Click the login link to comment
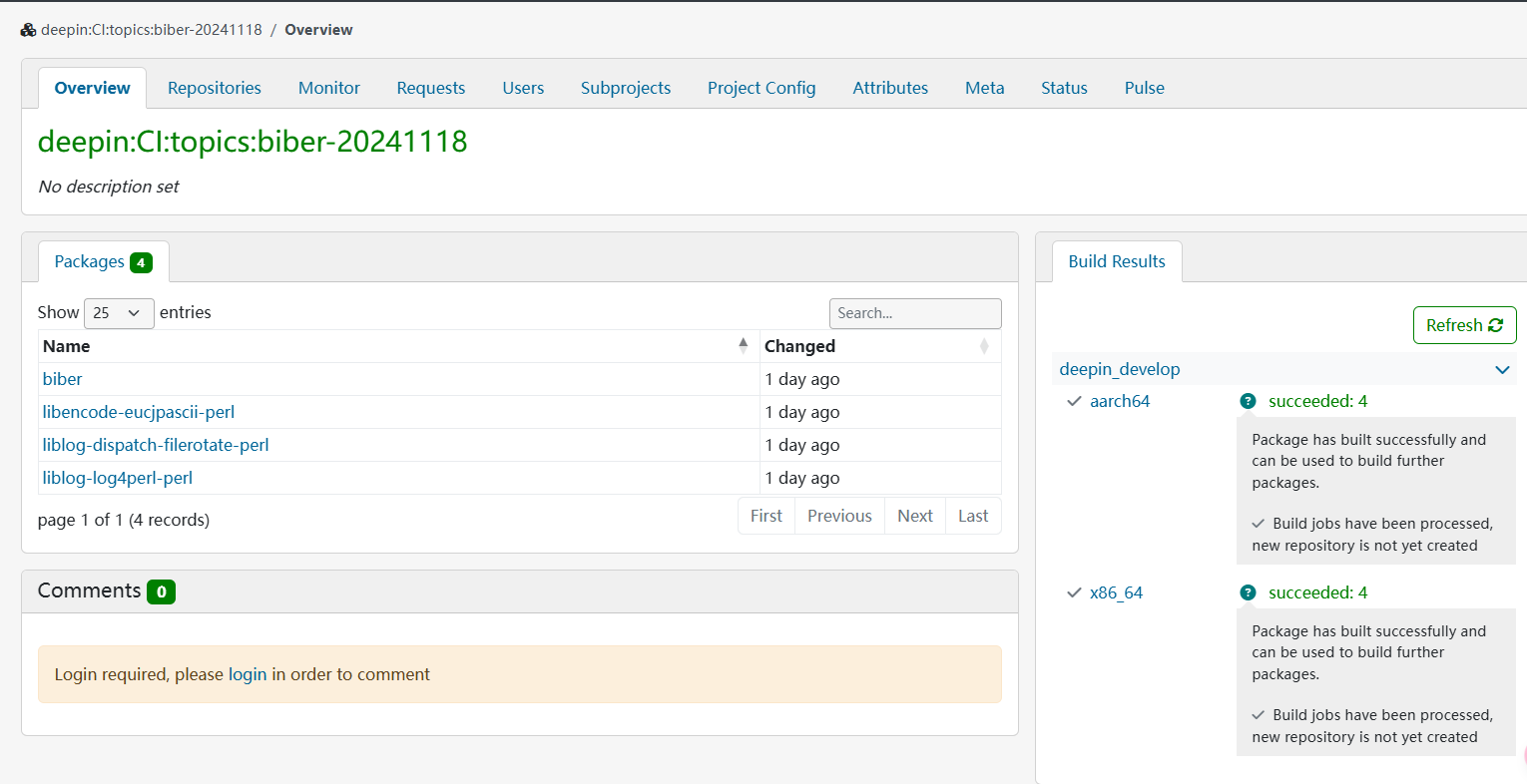 pos(248,674)
